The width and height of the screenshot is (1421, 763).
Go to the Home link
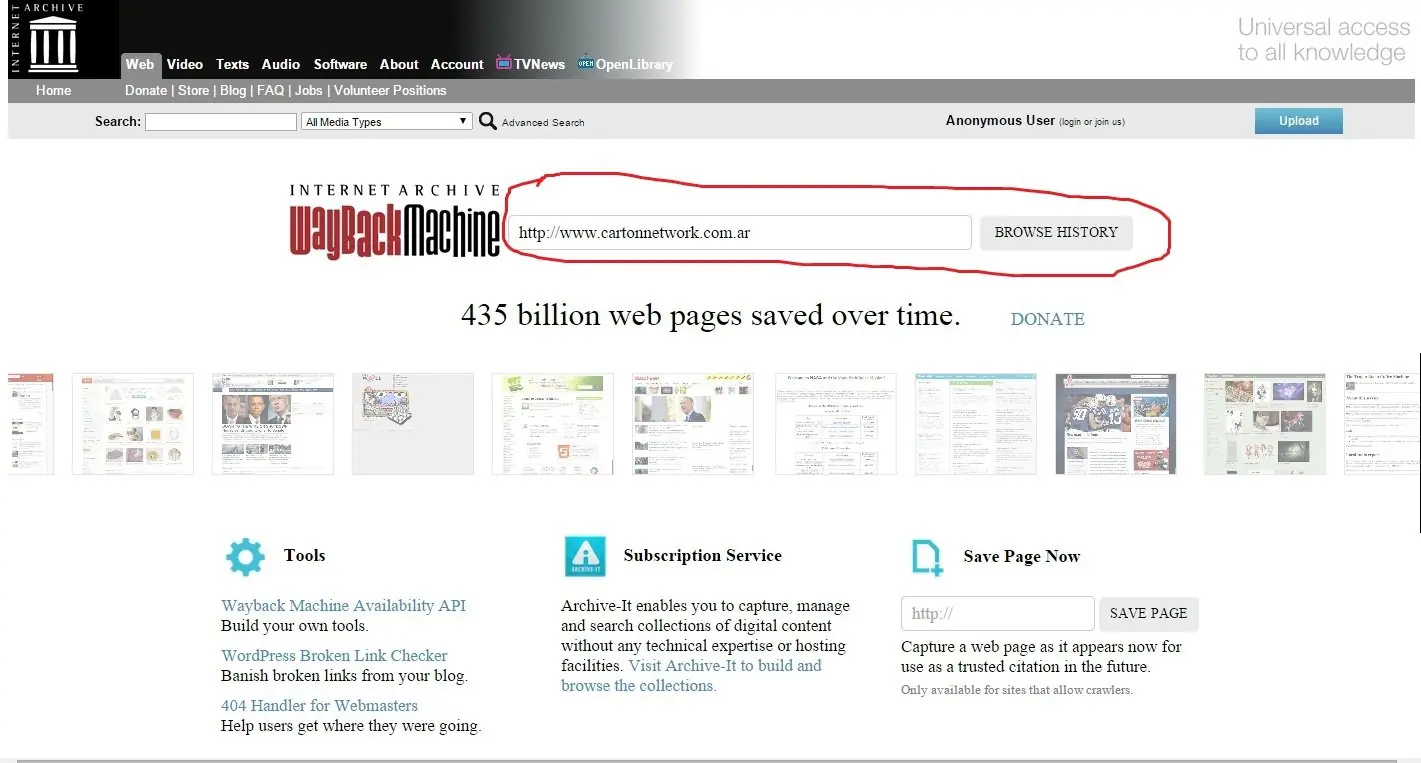pyautogui.click(x=54, y=90)
